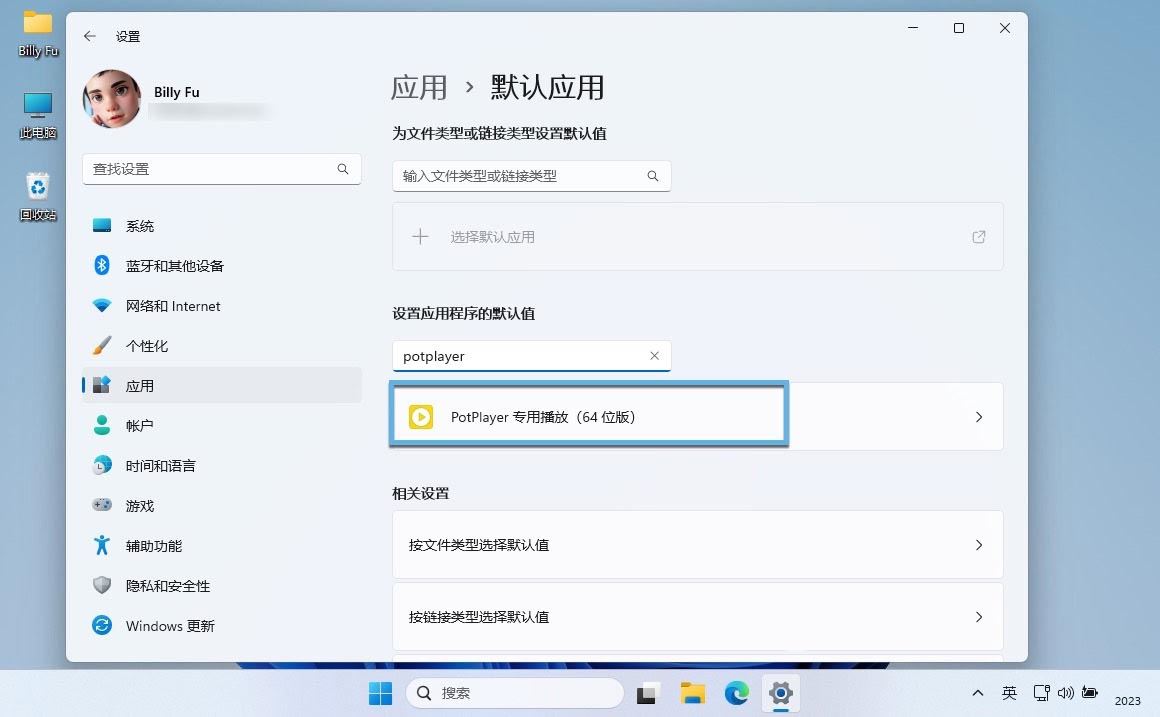1160x717 pixels.
Task: Expand 按链接类型选择默认值 chevron
Action: tap(978, 617)
